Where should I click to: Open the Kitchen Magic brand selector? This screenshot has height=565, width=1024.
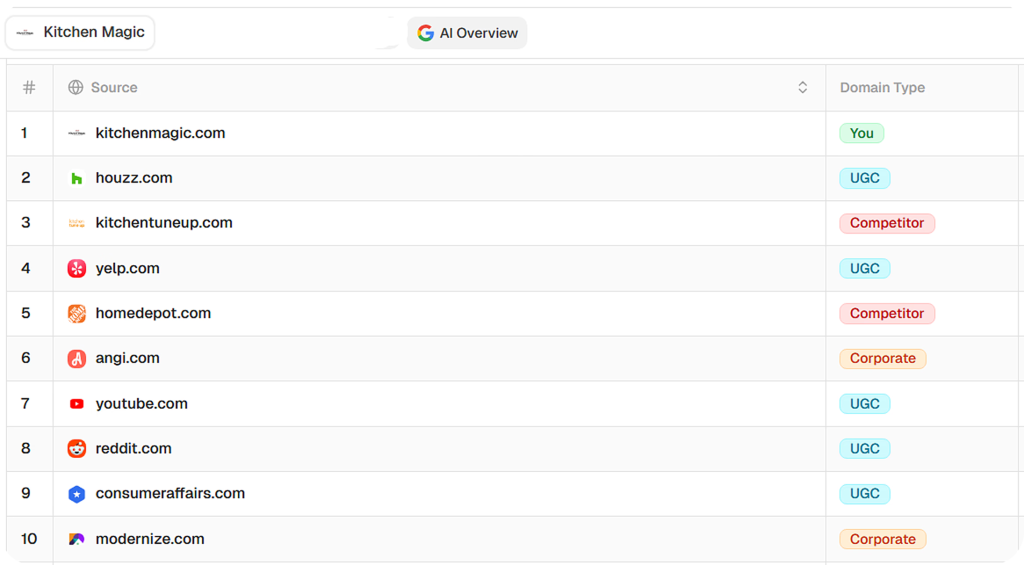tap(81, 33)
